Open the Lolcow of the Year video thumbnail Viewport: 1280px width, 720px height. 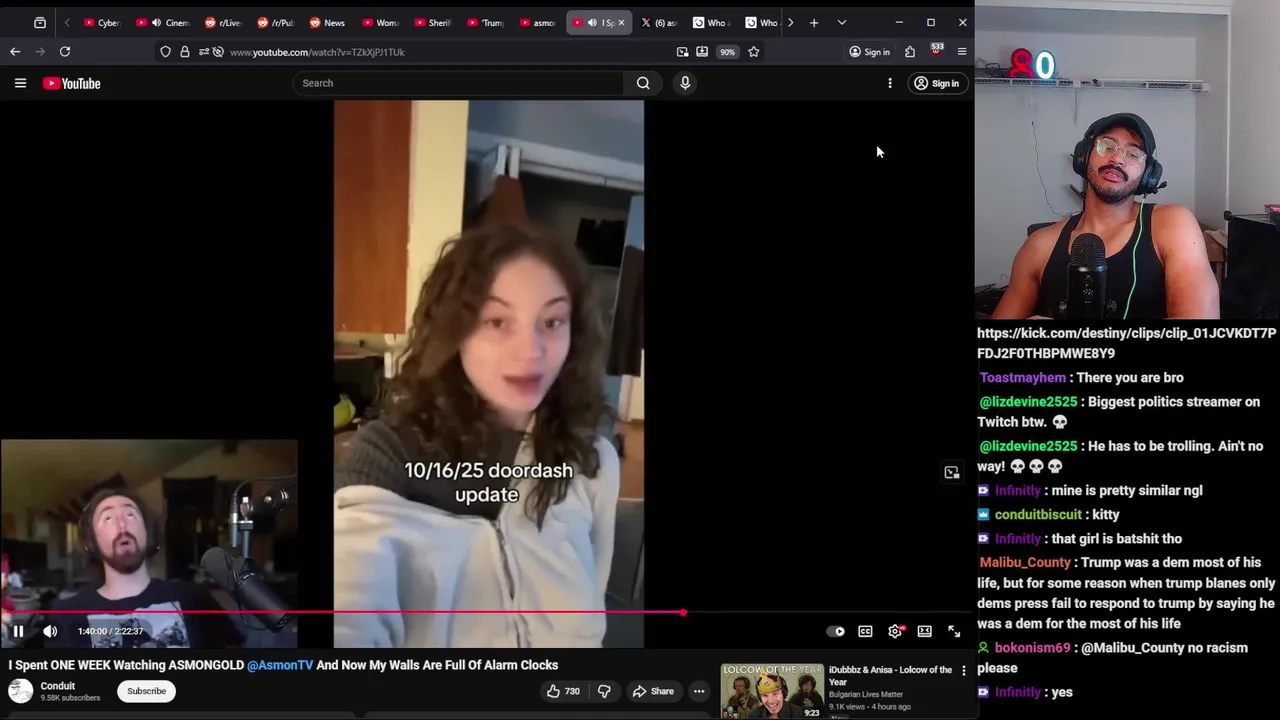[x=772, y=690]
